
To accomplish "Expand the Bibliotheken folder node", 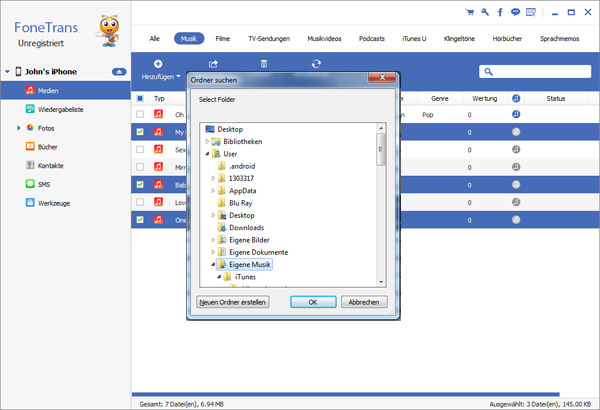I will (207, 142).
